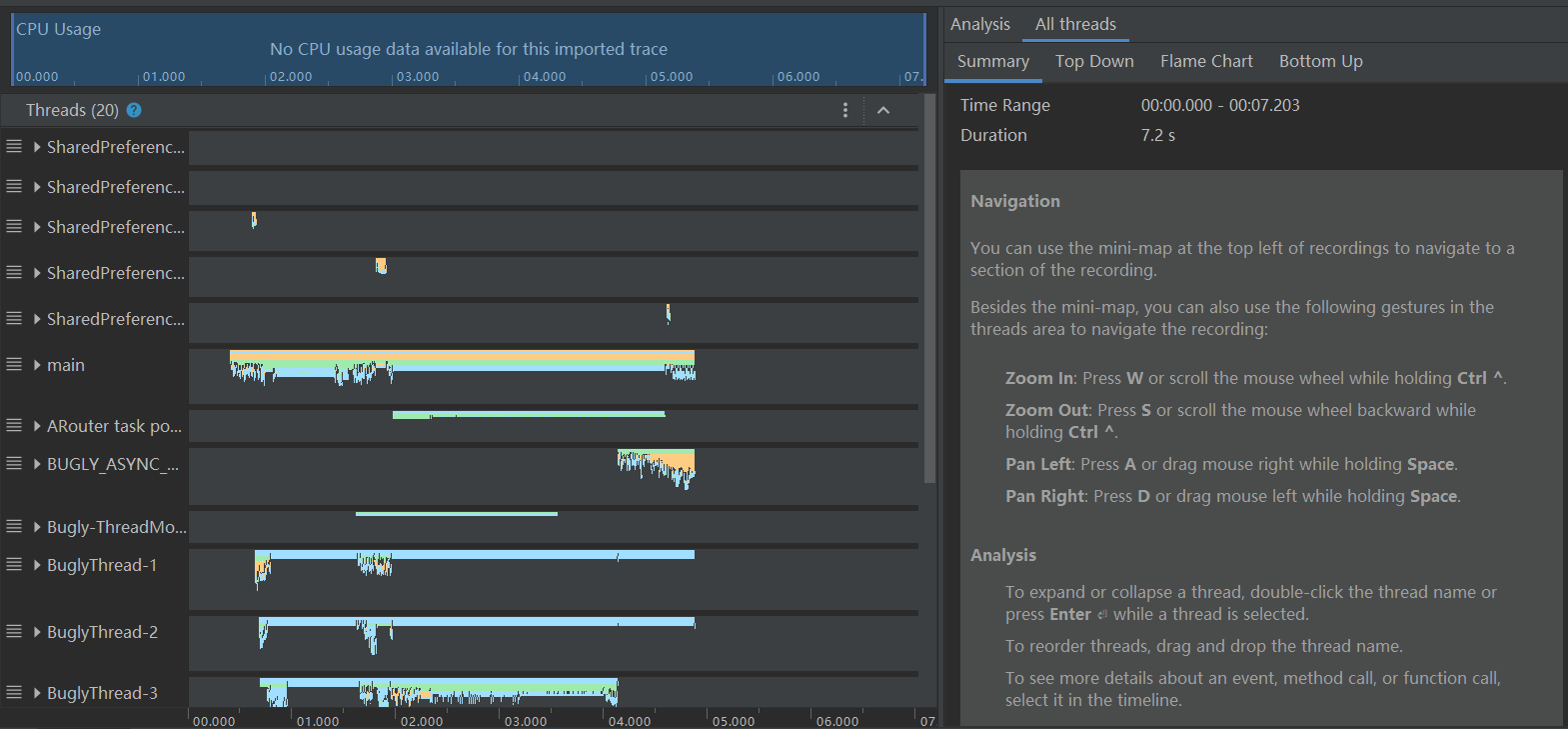Open the Bottom Up tab
1568x729 pixels.
pos(1321,61)
